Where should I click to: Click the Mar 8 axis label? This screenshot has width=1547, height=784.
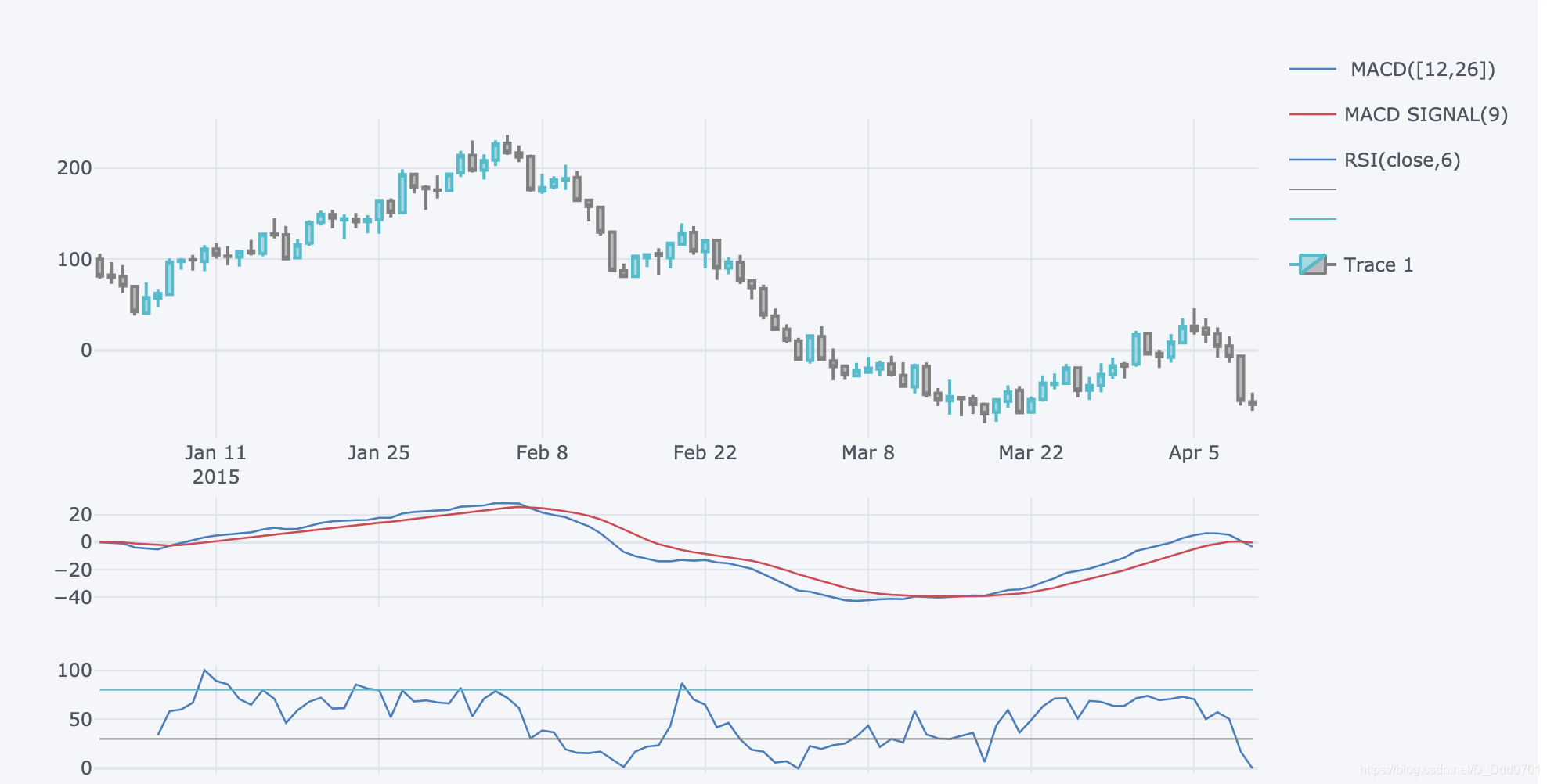[x=867, y=453]
